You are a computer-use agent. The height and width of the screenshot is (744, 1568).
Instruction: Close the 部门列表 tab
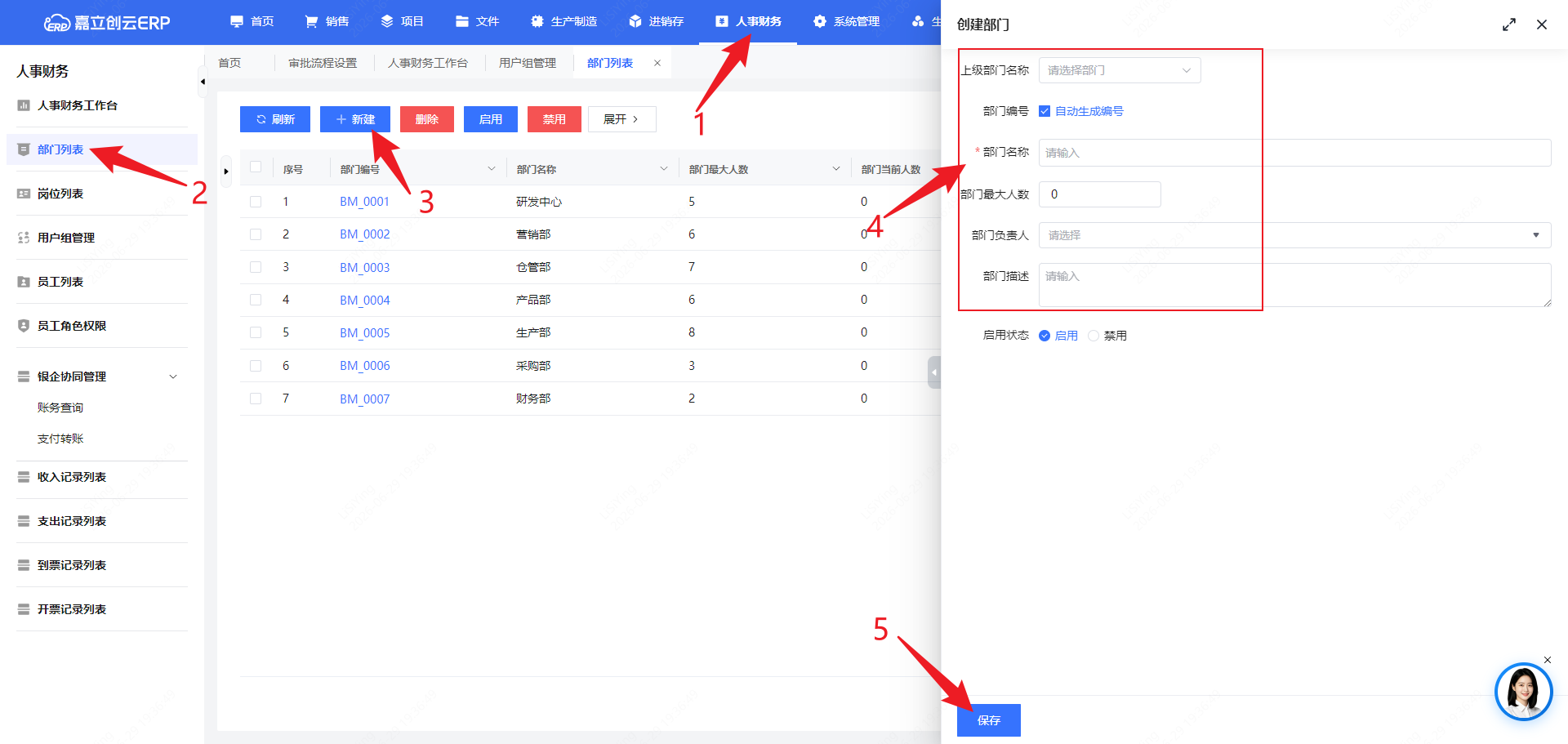click(657, 63)
